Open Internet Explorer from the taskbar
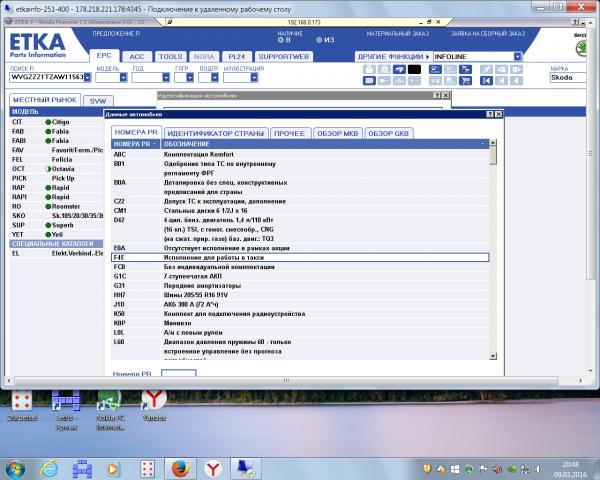The image size is (600, 480). click(49, 469)
